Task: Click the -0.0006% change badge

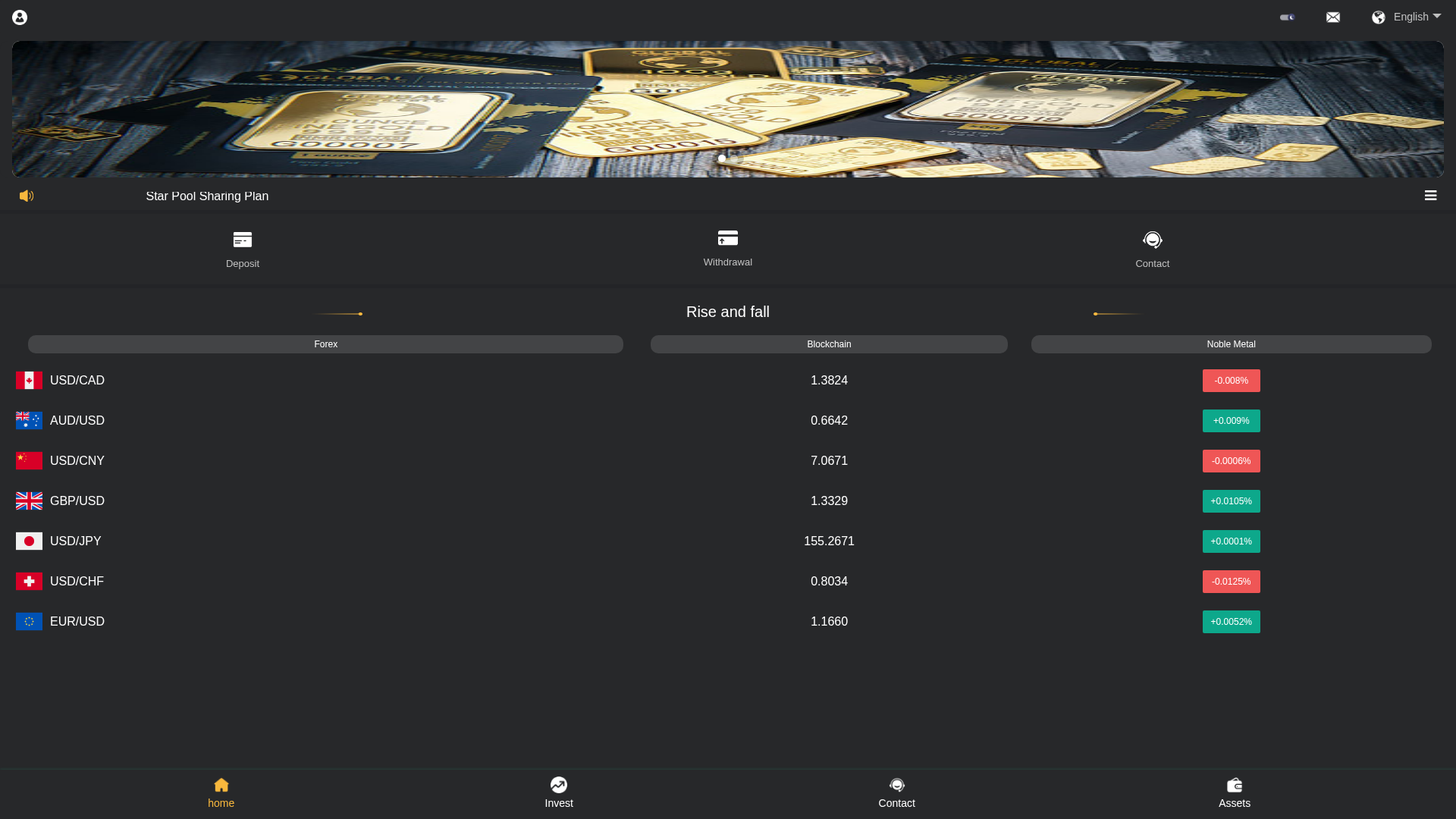Action: 1231,461
